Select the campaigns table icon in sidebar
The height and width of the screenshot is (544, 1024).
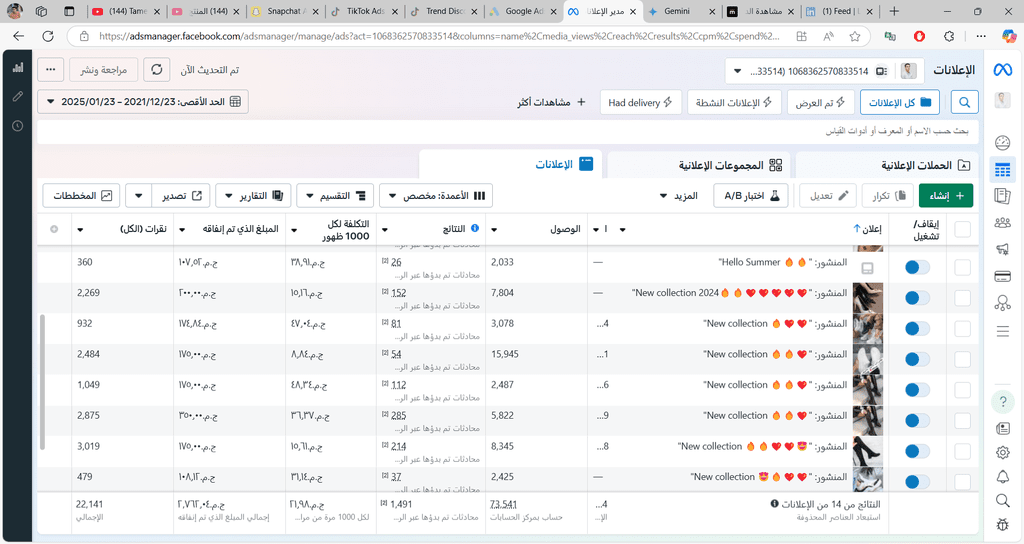click(1002, 170)
